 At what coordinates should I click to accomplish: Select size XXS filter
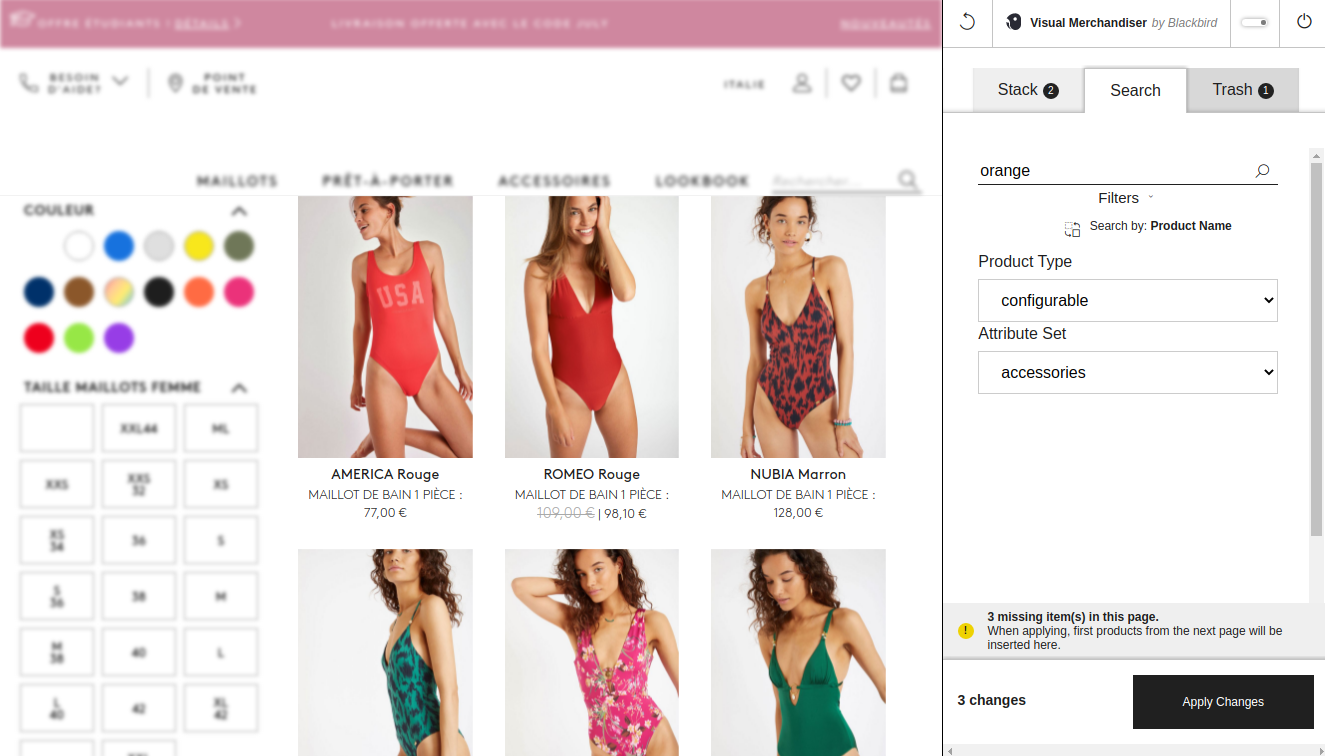(57, 484)
